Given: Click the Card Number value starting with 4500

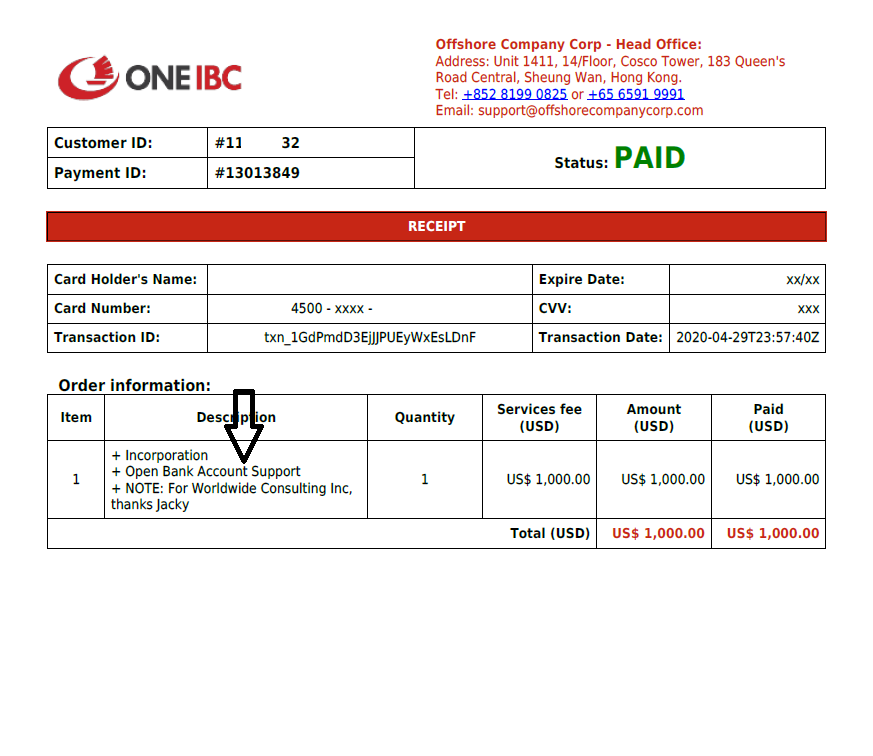Looking at the screenshot, I should (x=331, y=309).
